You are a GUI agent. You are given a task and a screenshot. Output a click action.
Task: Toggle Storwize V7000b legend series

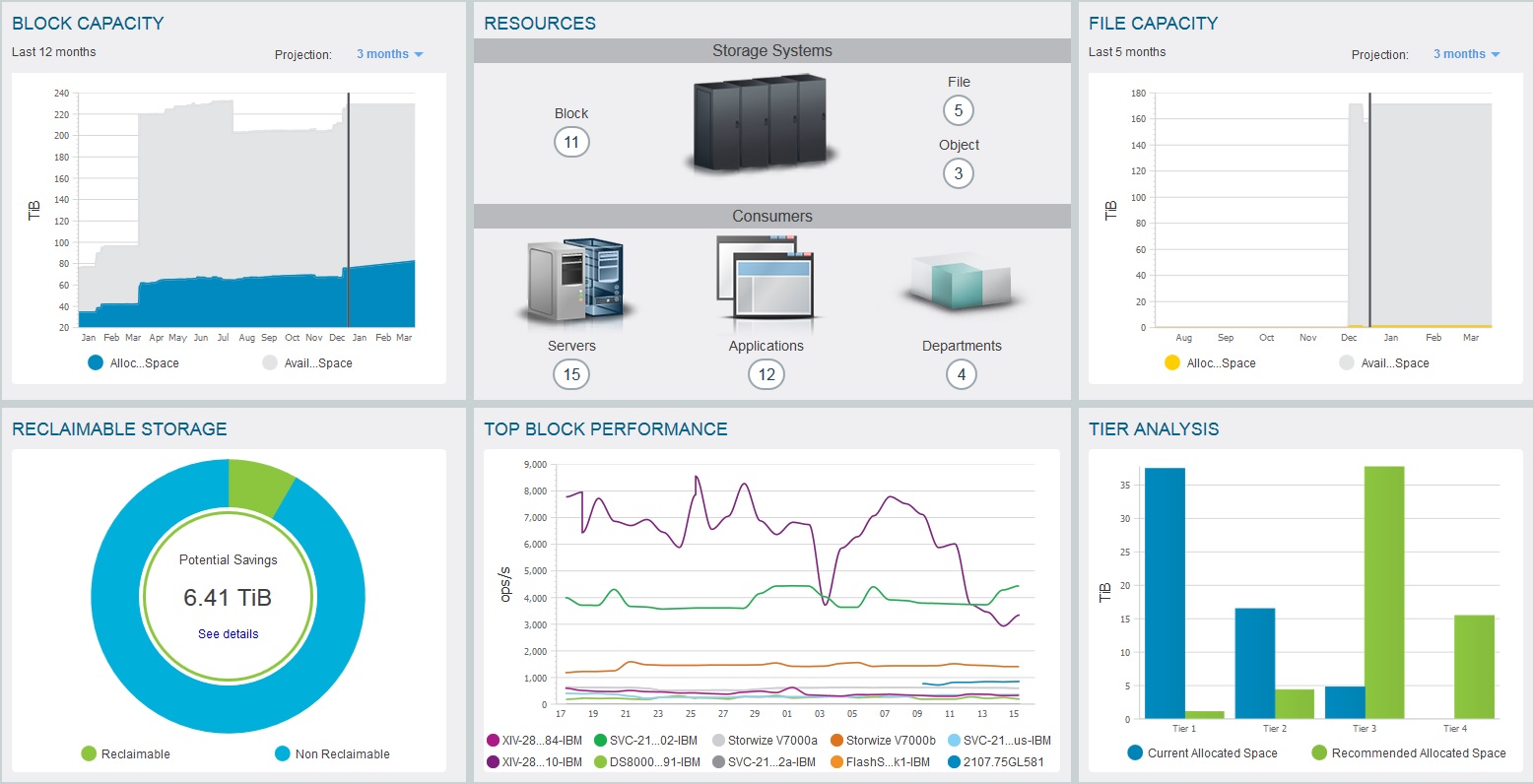(x=883, y=740)
